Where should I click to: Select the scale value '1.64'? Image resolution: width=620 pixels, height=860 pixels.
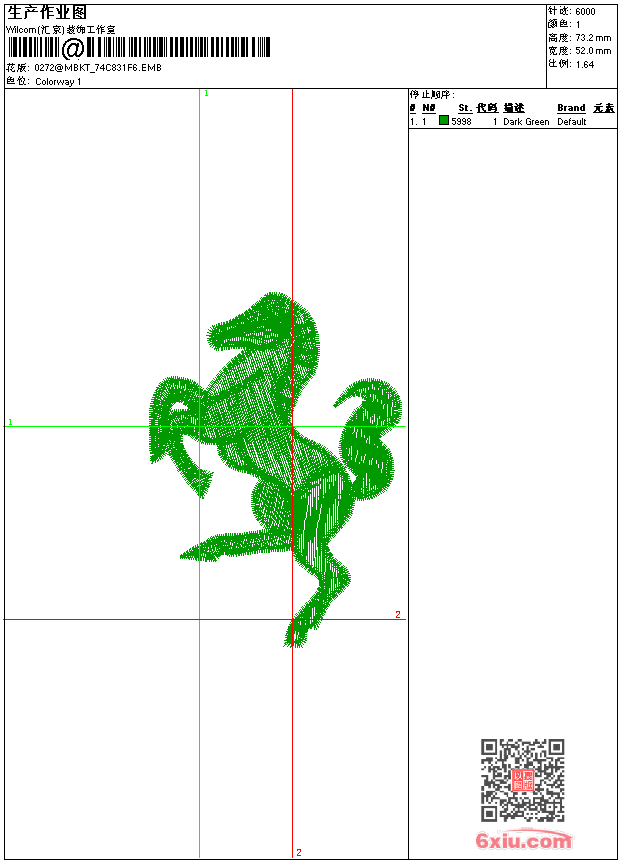[x=585, y=64]
